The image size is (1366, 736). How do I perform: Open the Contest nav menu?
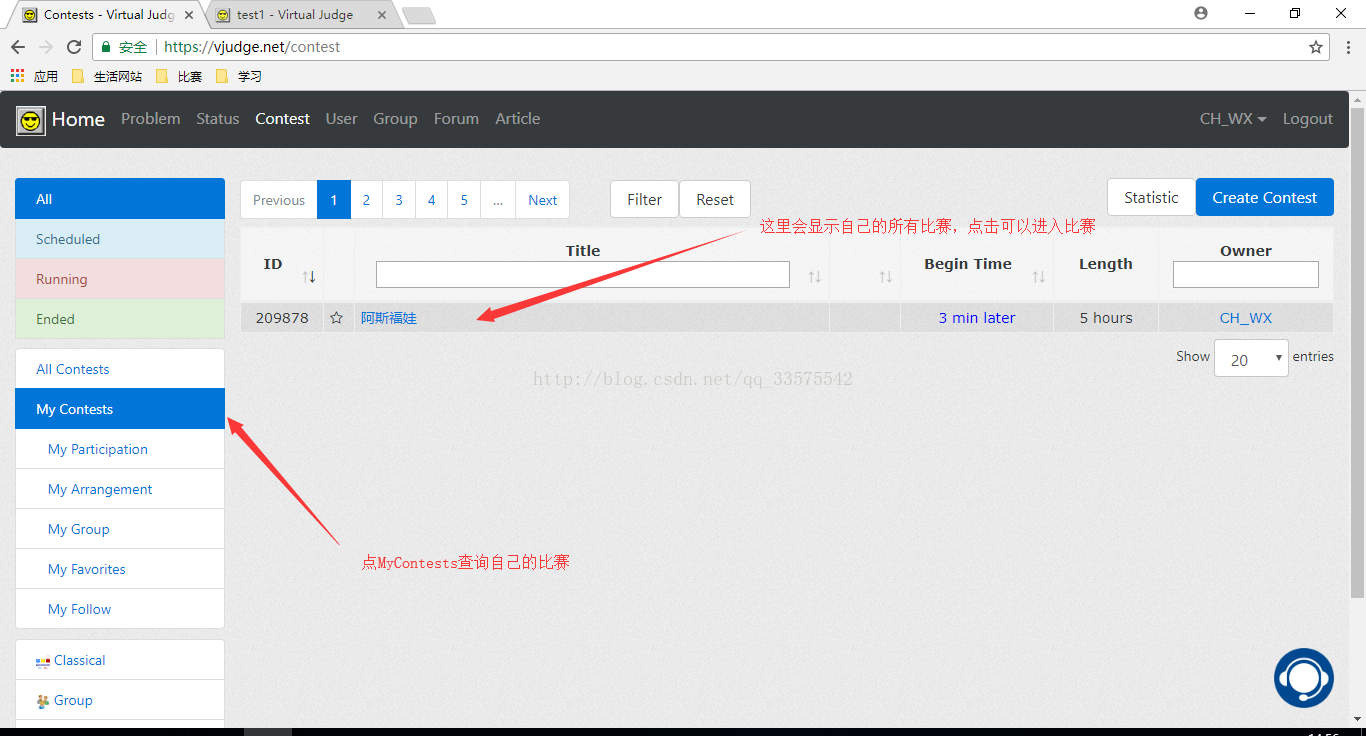point(282,119)
